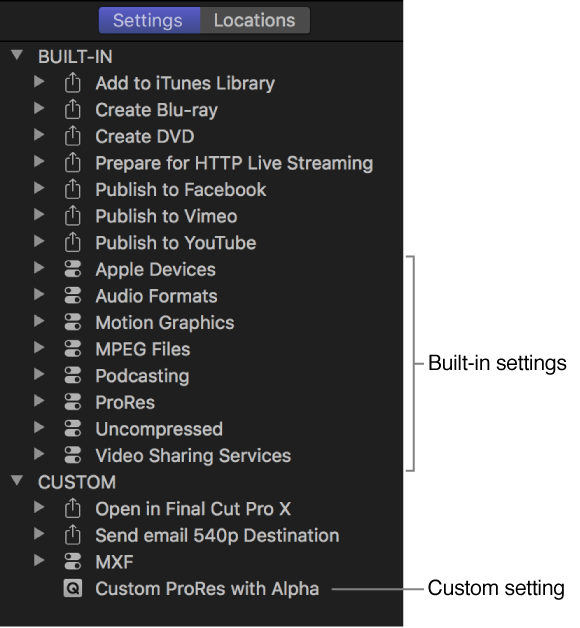
Task: Select the Add to iTunes Library row
Action: pyautogui.click(x=201, y=83)
